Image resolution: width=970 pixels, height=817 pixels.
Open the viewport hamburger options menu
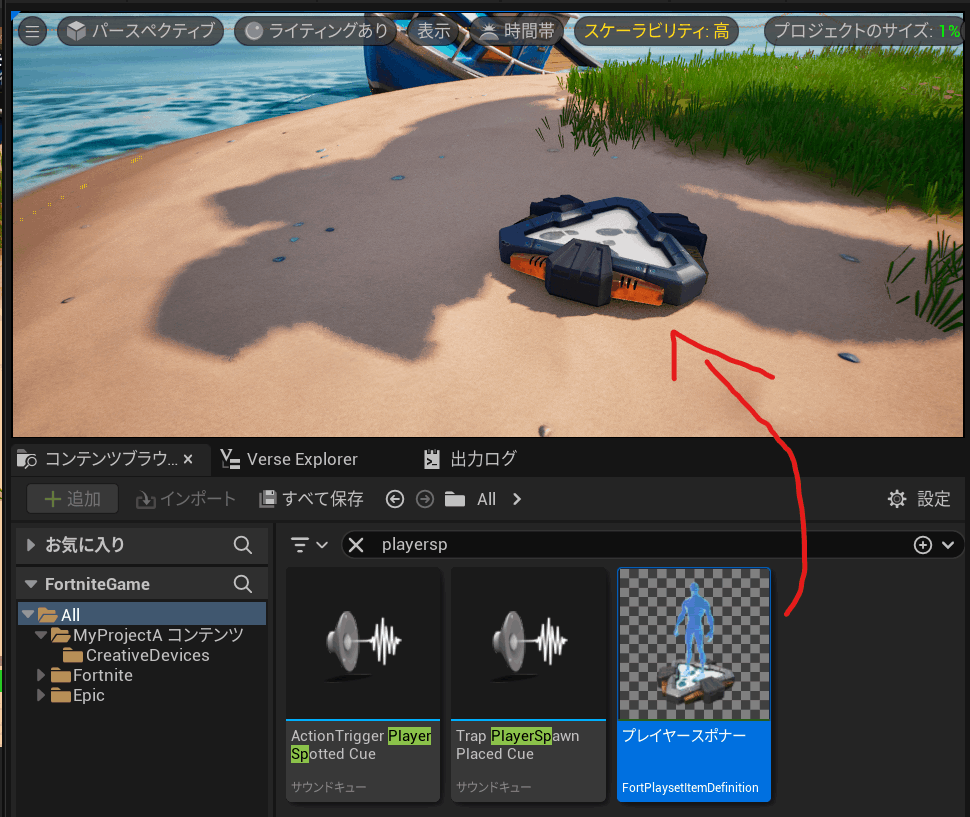pyautogui.click(x=32, y=30)
